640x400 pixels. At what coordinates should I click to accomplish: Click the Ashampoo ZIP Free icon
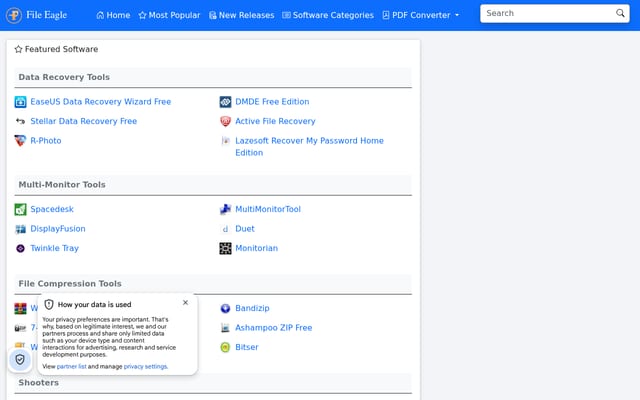pyautogui.click(x=225, y=328)
